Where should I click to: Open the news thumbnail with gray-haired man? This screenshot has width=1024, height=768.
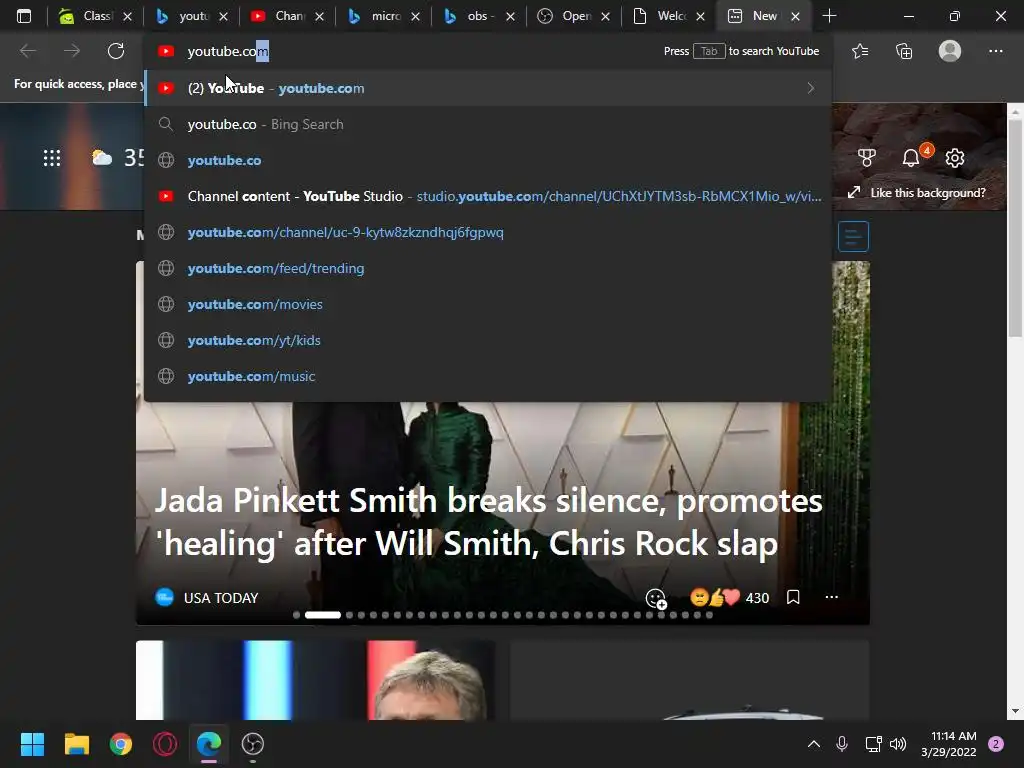pos(315,680)
